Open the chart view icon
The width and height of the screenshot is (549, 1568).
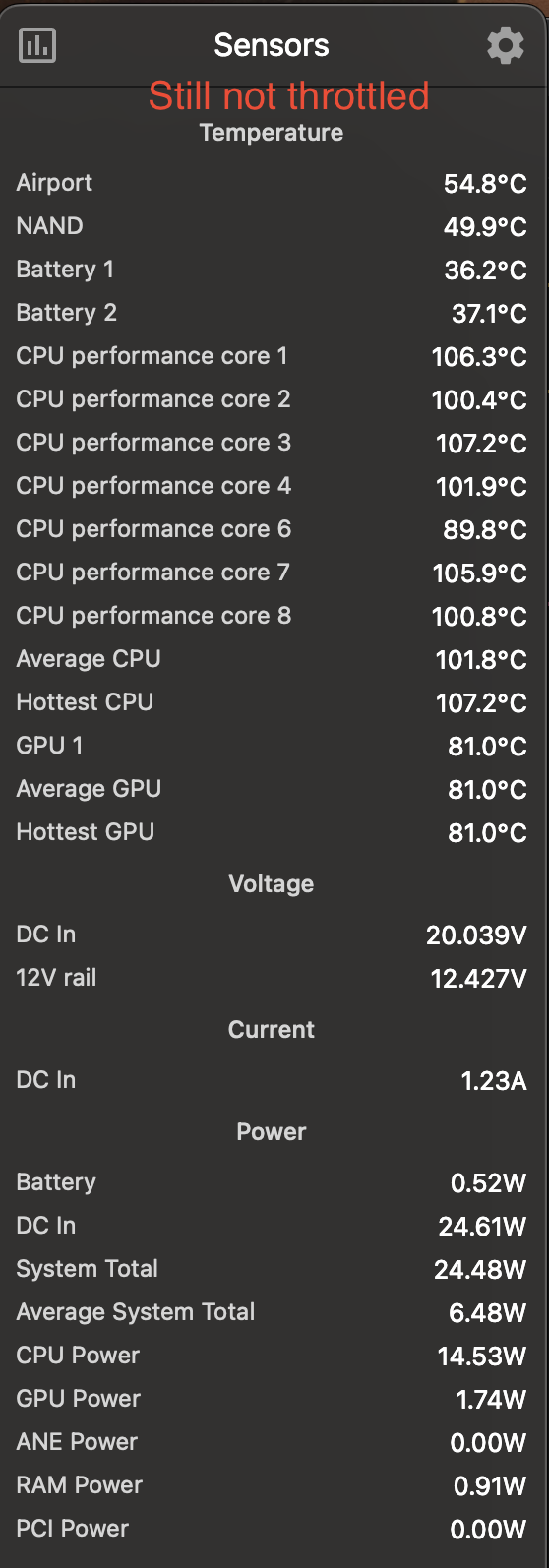pos(37,45)
